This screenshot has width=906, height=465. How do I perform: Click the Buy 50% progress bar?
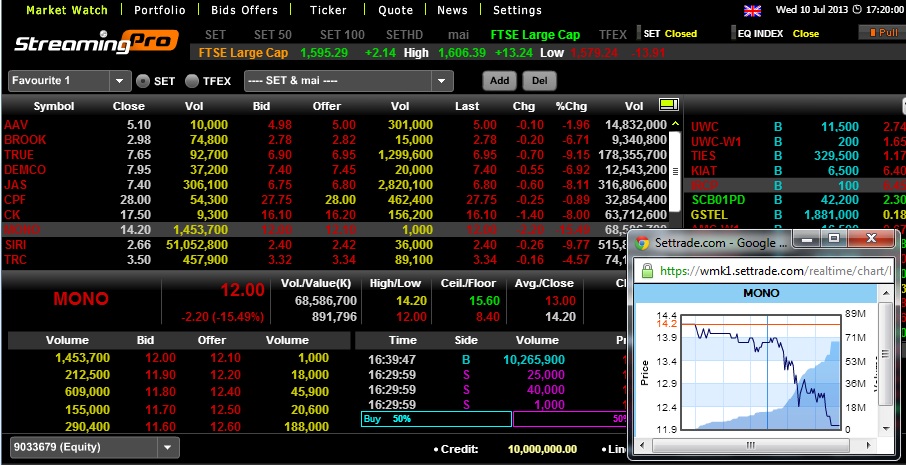[x=436, y=419]
